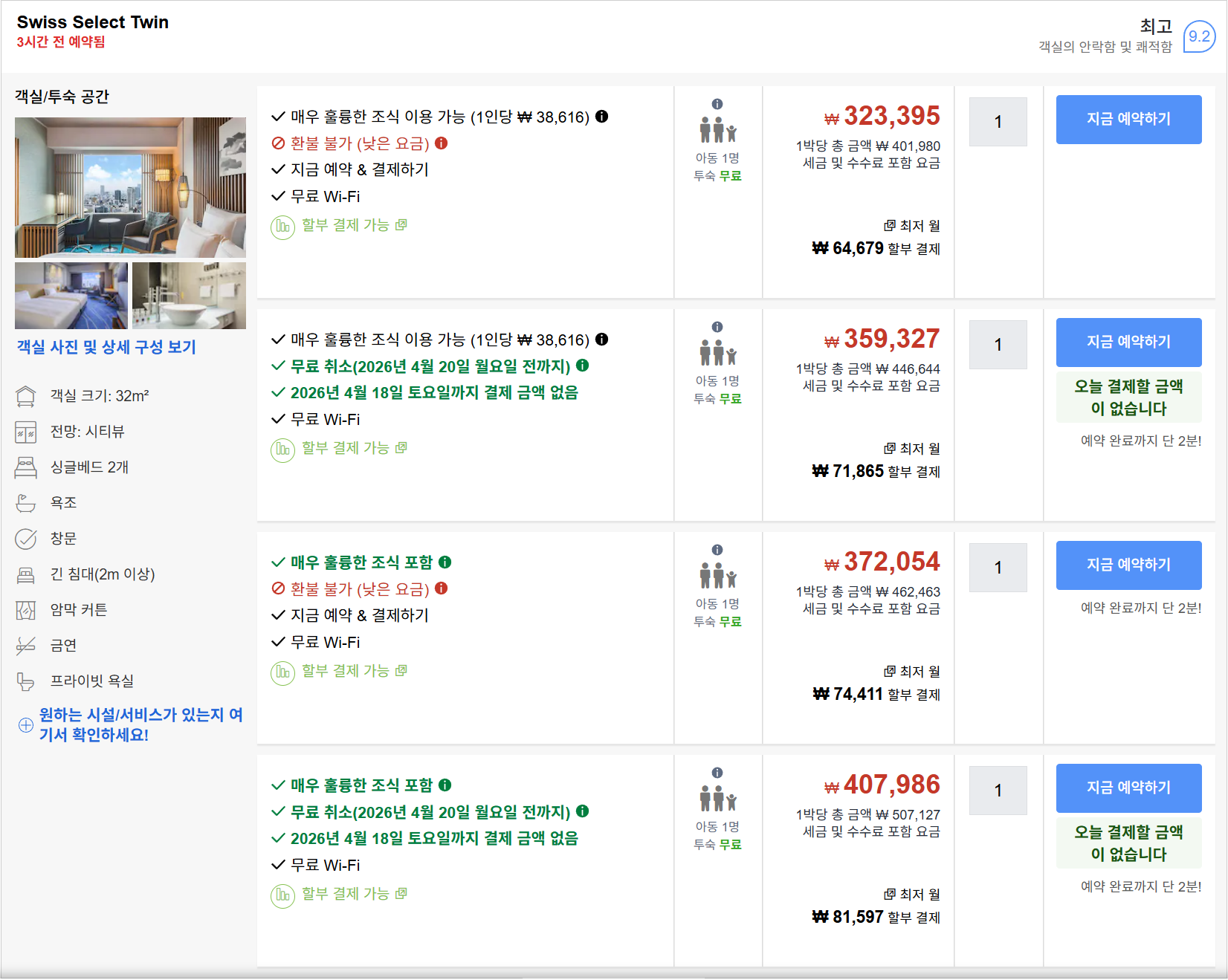Screen dimensions: 1228x980
Task: Click non-smoking amenity icon
Action: (26, 646)
